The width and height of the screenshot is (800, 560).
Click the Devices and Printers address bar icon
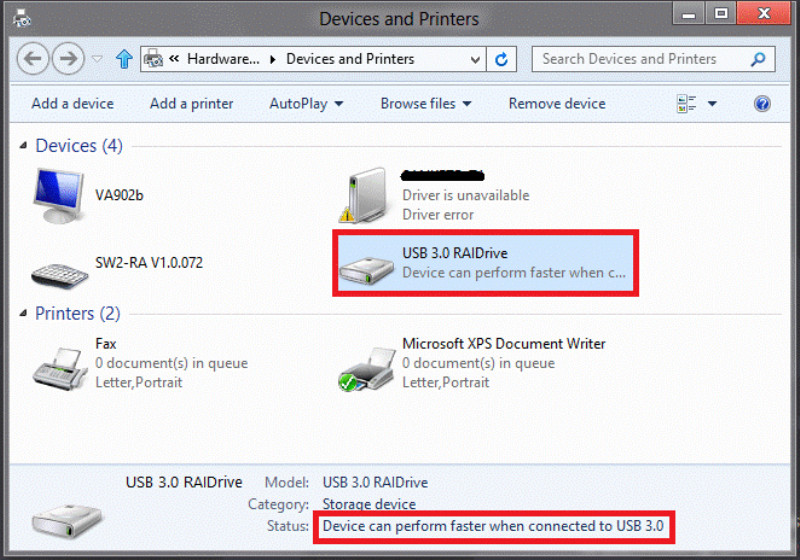point(153,59)
